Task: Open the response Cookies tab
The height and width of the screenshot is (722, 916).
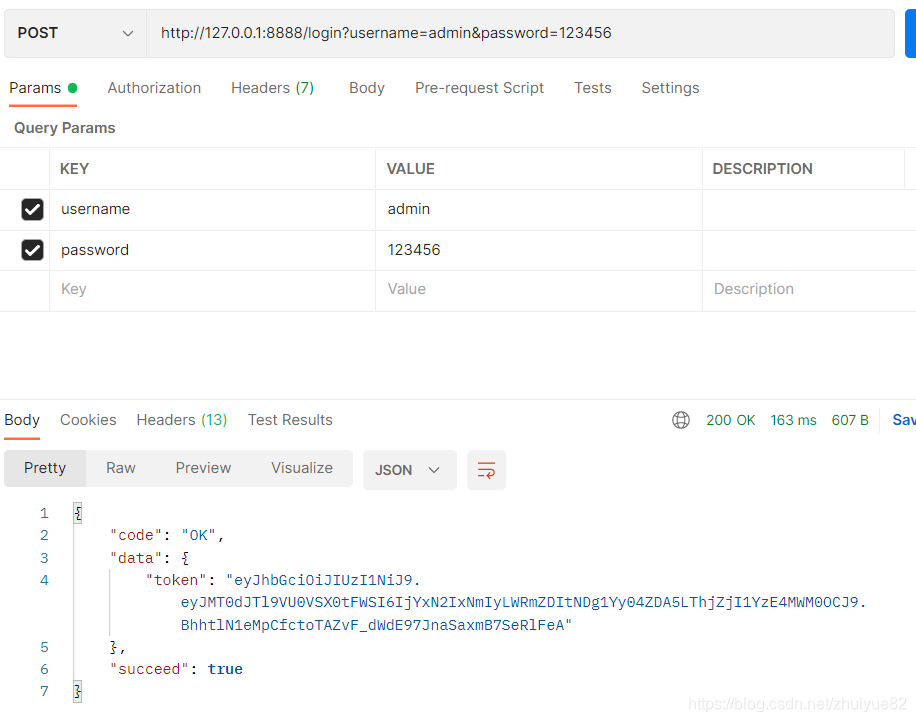Action: (88, 420)
